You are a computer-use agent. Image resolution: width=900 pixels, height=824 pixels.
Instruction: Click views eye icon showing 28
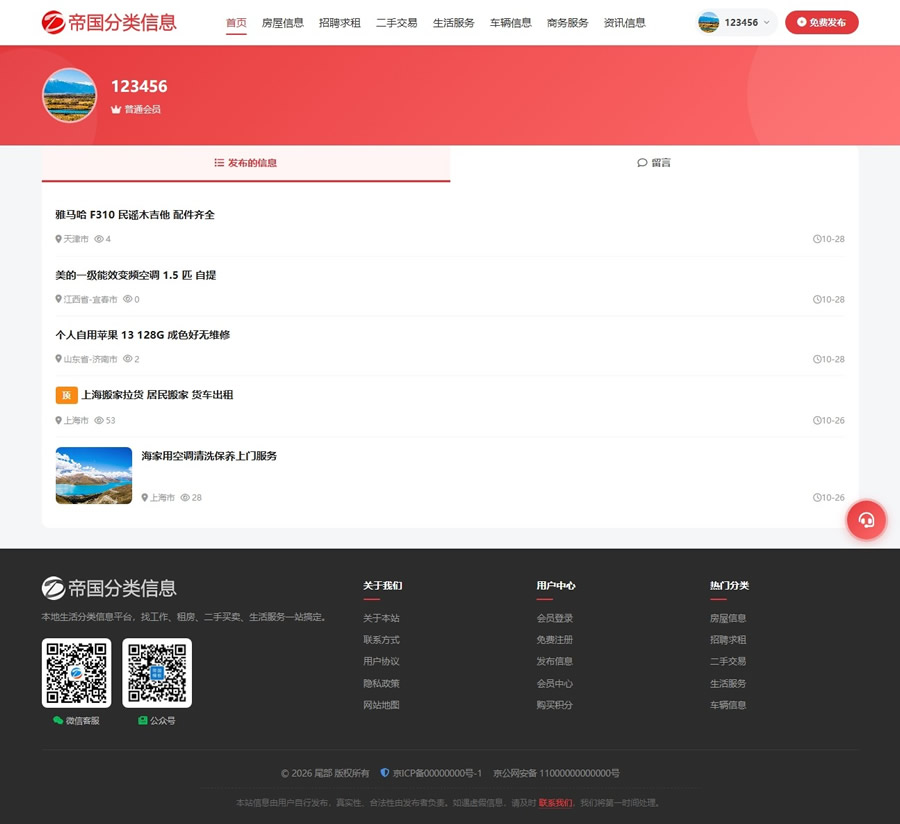(185, 497)
